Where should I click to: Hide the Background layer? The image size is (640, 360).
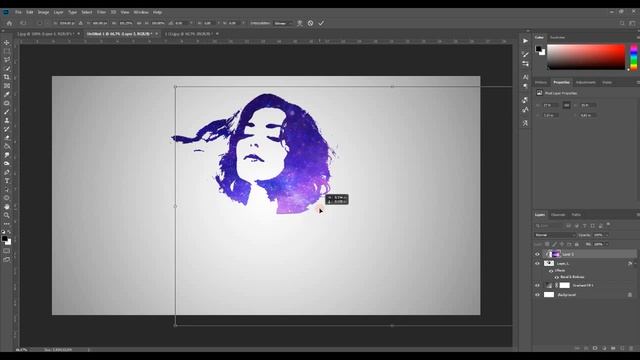click(538, 295)
